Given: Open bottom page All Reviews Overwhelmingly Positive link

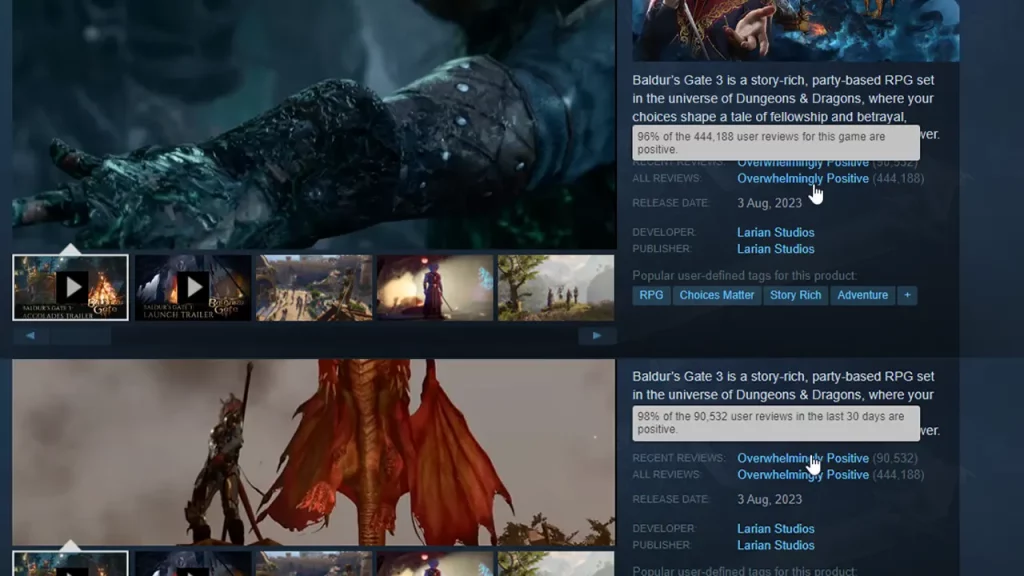Looking at the screenshot, I should [803, 475].
